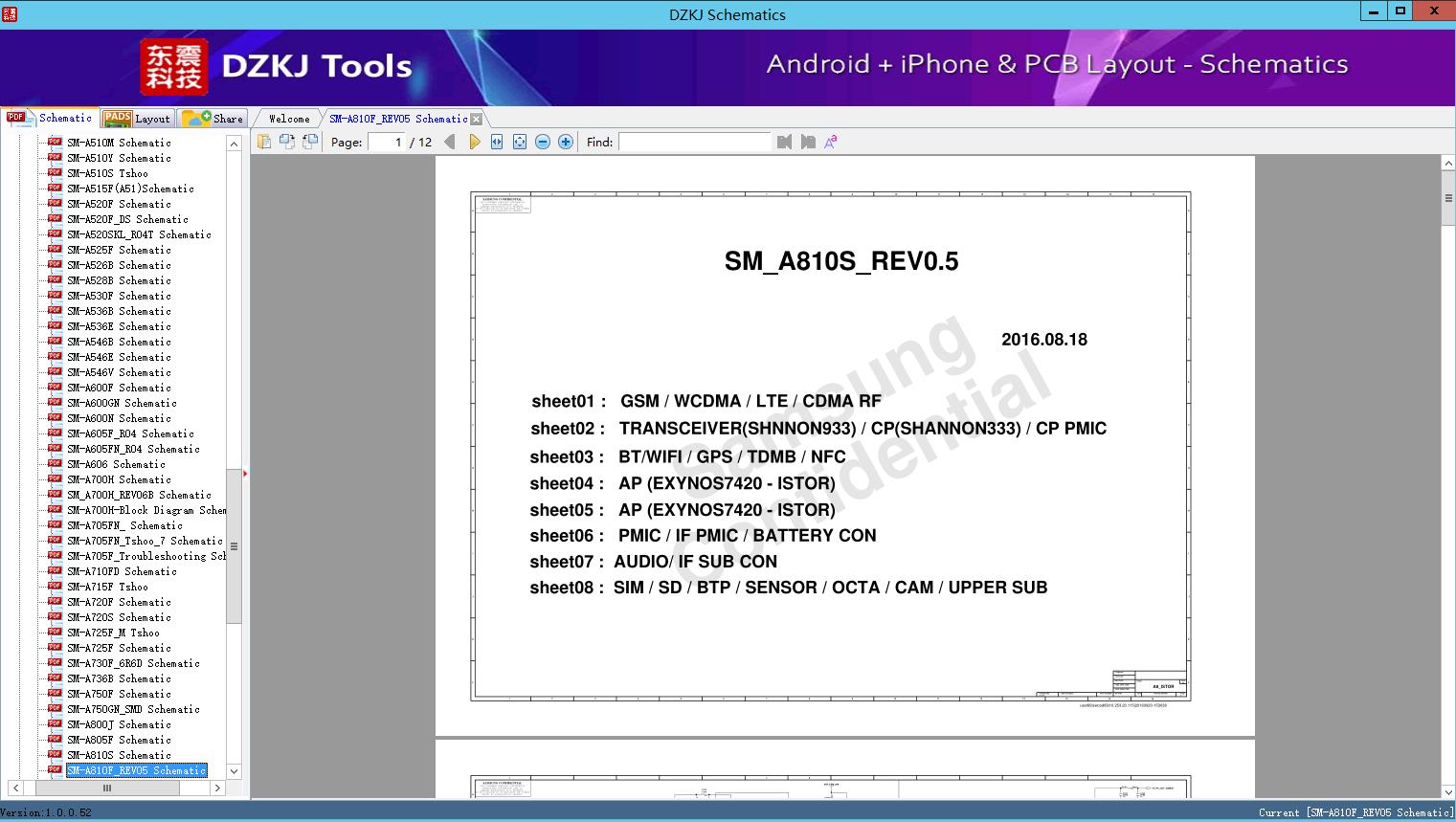Viewport: 1456px width, 822px height.
Task: Switch to the Welcome tab
Action: coord(289,119)
